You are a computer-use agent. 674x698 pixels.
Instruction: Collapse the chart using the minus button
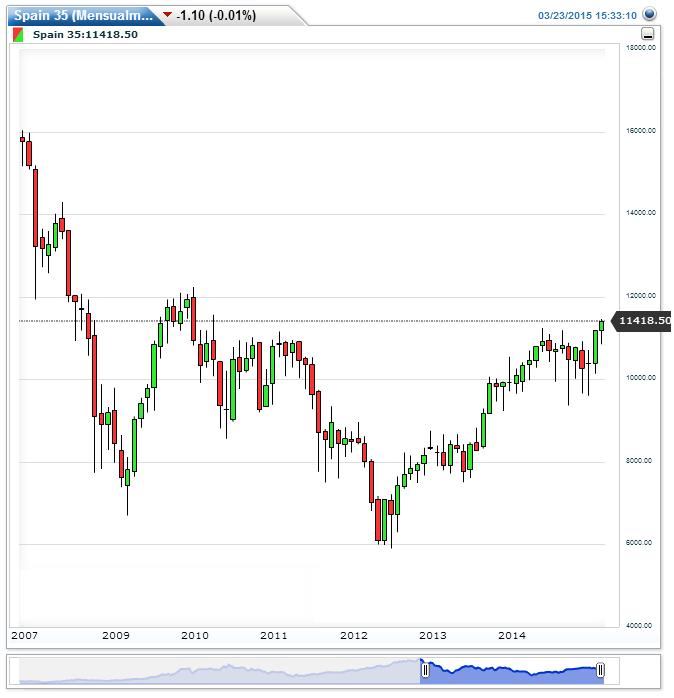[648, 34]
